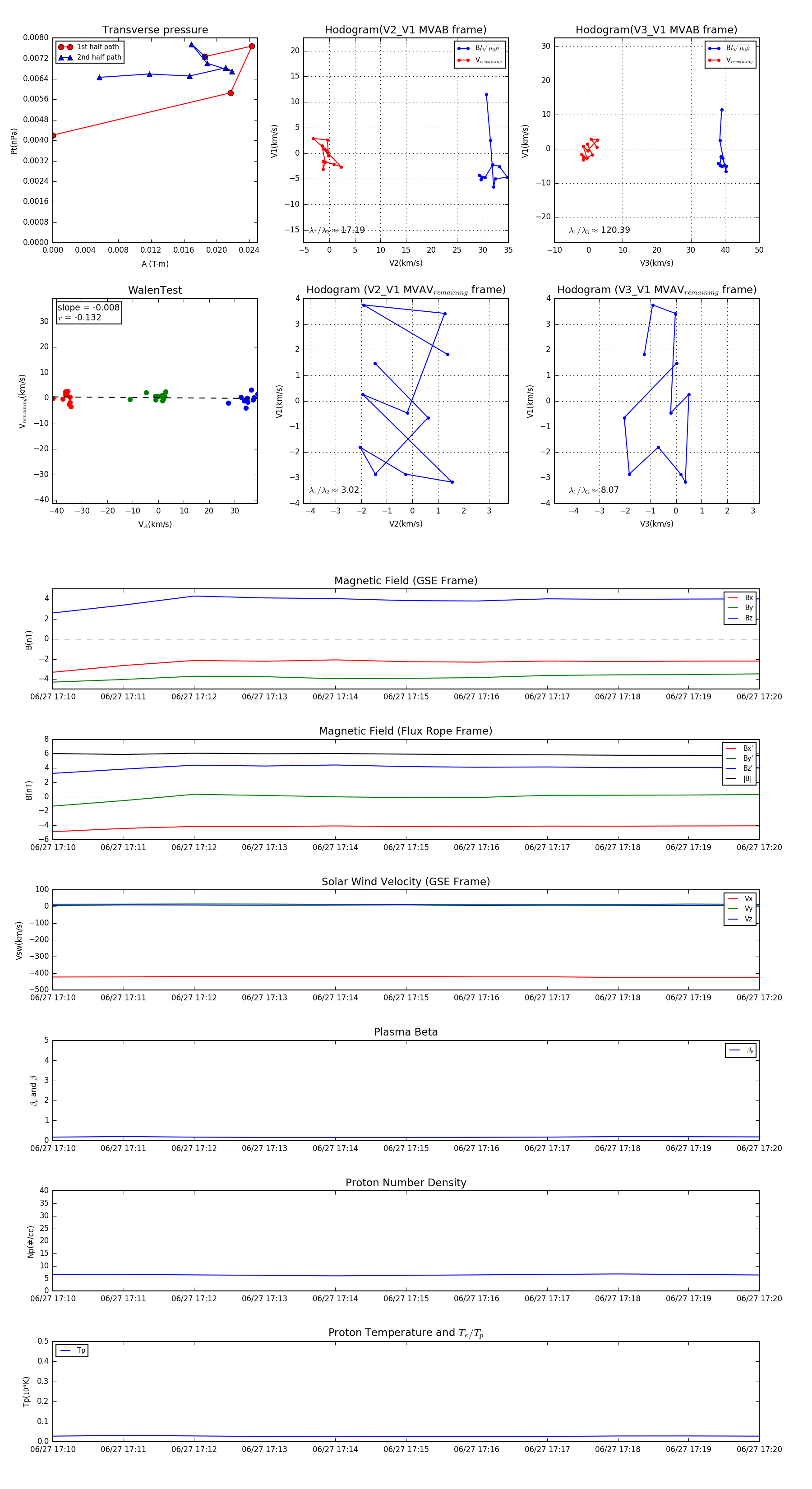Click the 'Proton Number Density' title
Viewport: 812px width, 1489px height.
(406, 1183)
